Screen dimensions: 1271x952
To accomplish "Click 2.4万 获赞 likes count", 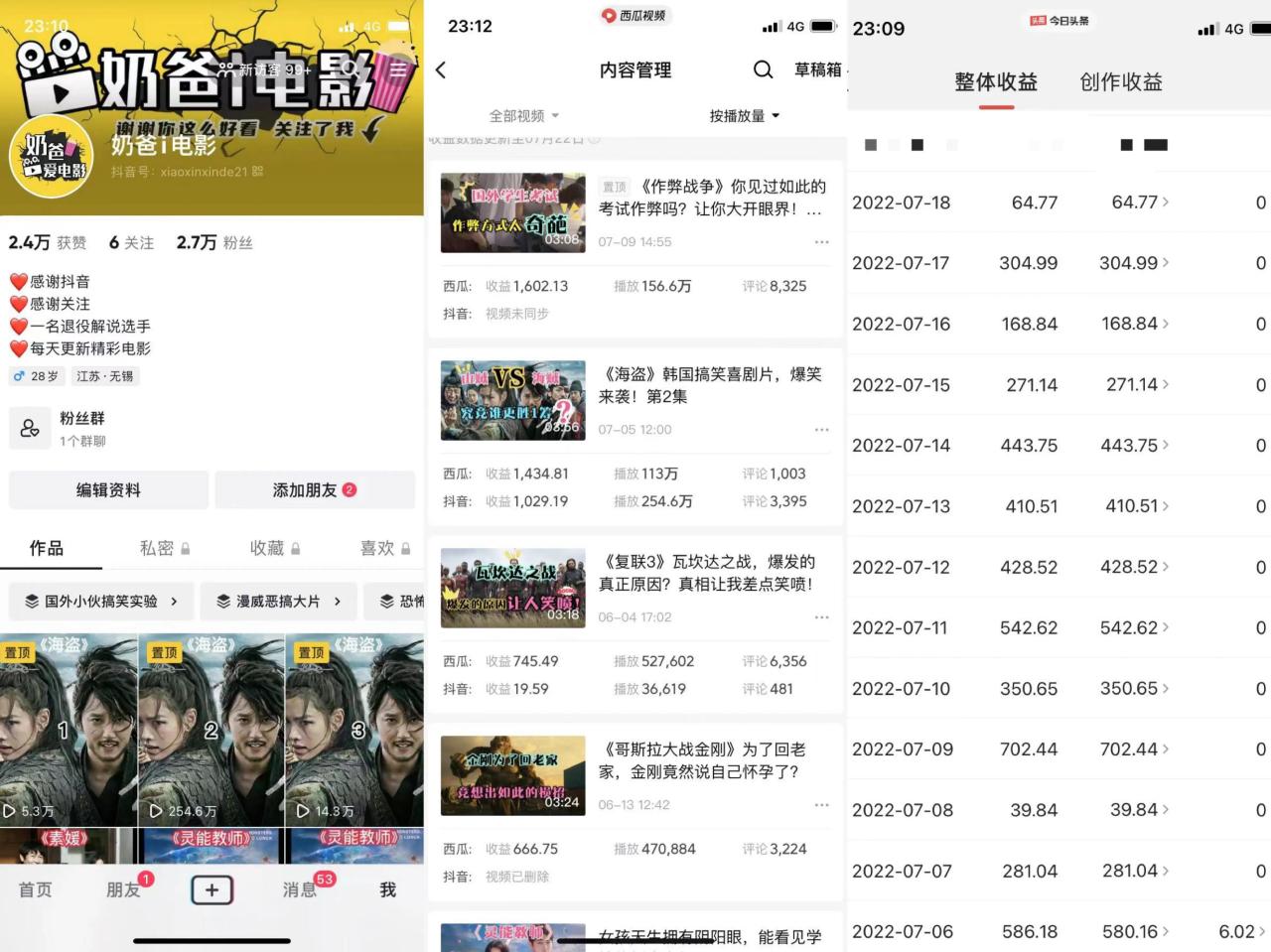I will pos(47,242).
